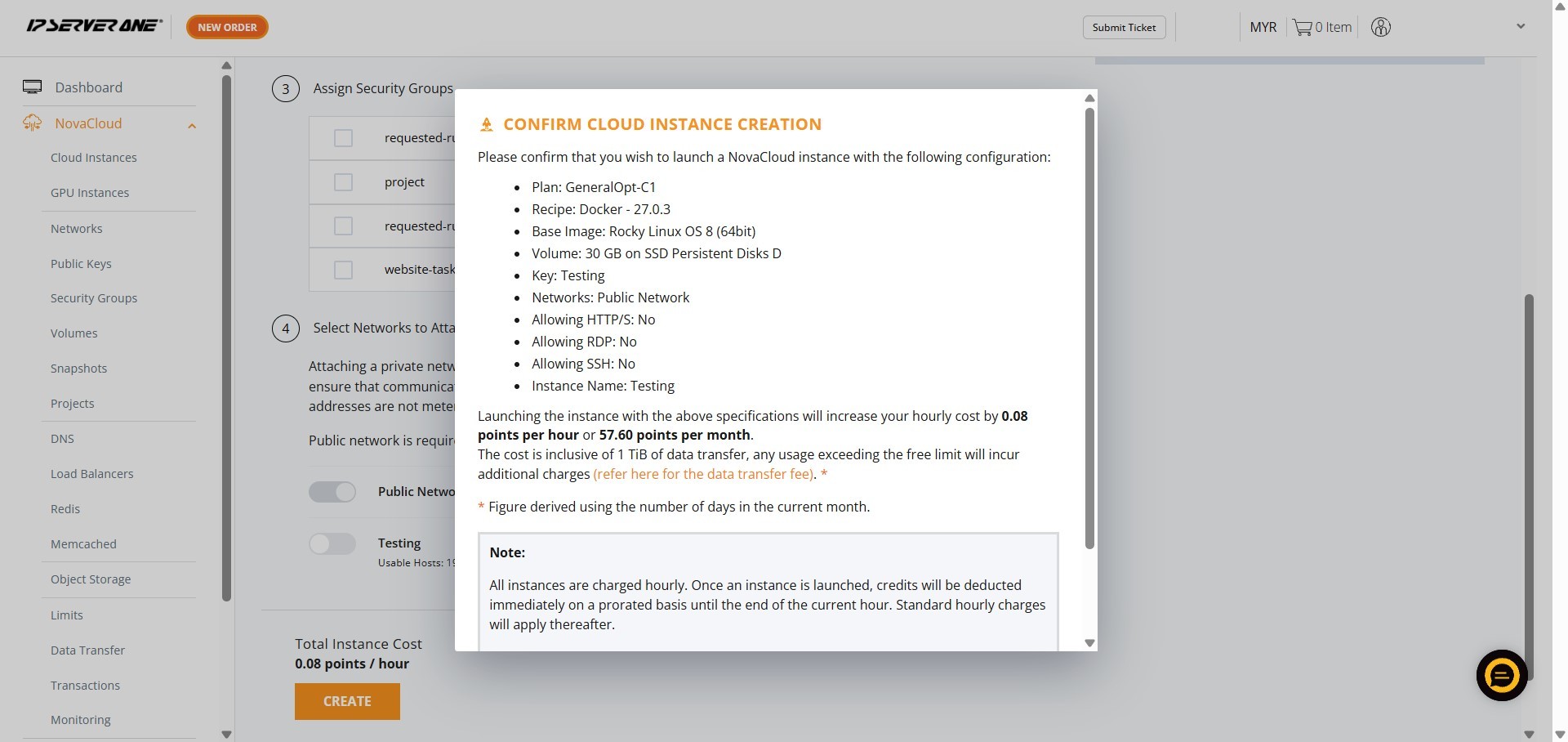Toggle the Testing network switch

332,543
